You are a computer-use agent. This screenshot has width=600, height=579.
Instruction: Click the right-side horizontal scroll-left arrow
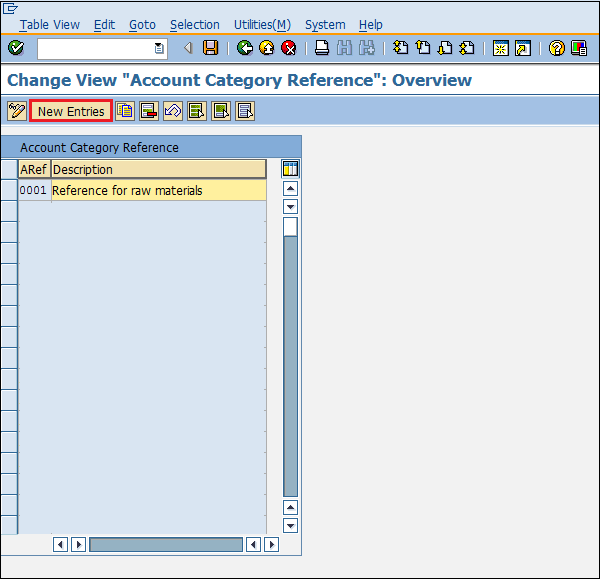[253, 545]
